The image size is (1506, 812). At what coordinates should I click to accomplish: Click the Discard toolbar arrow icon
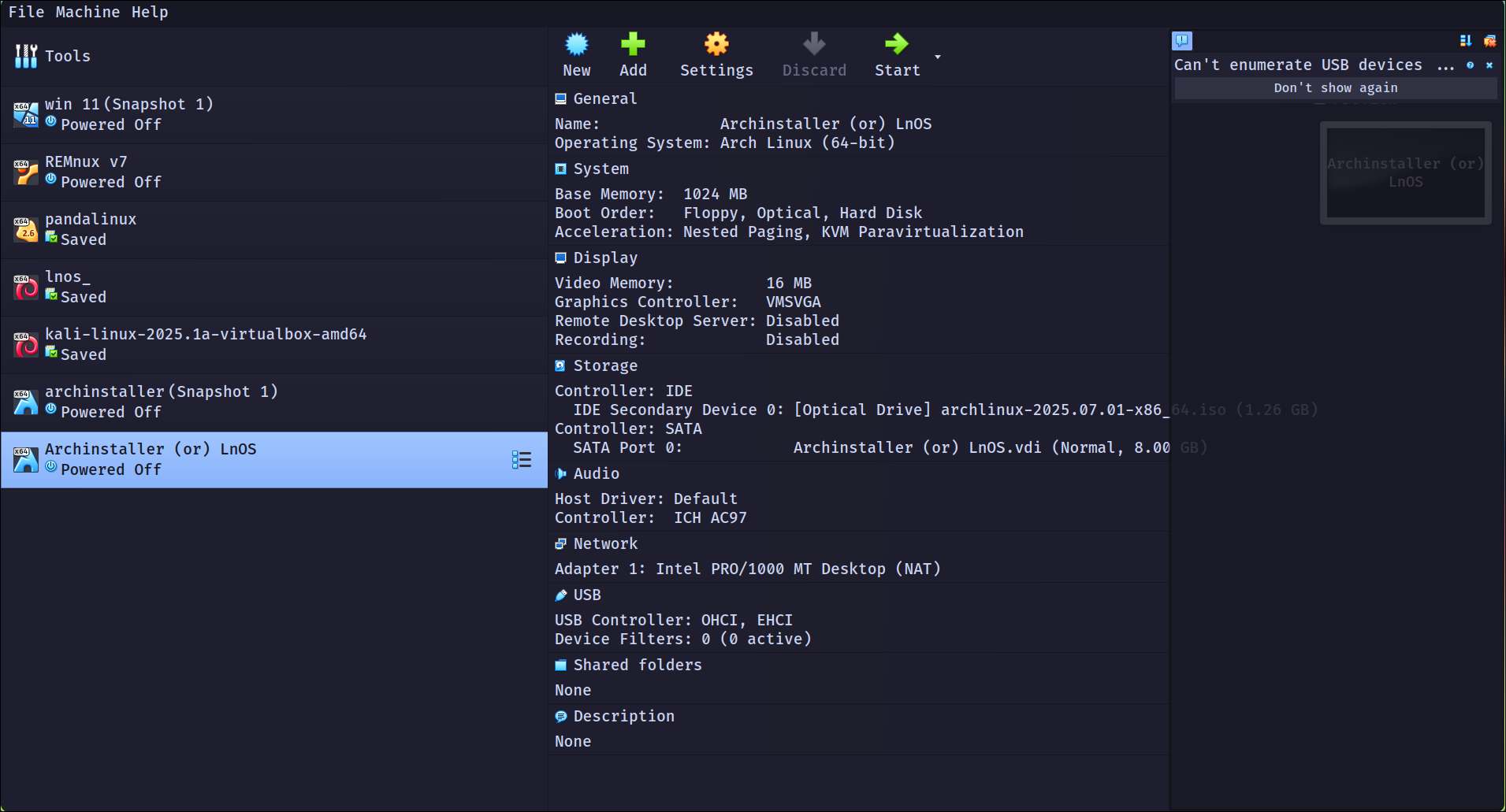[814, 44]
